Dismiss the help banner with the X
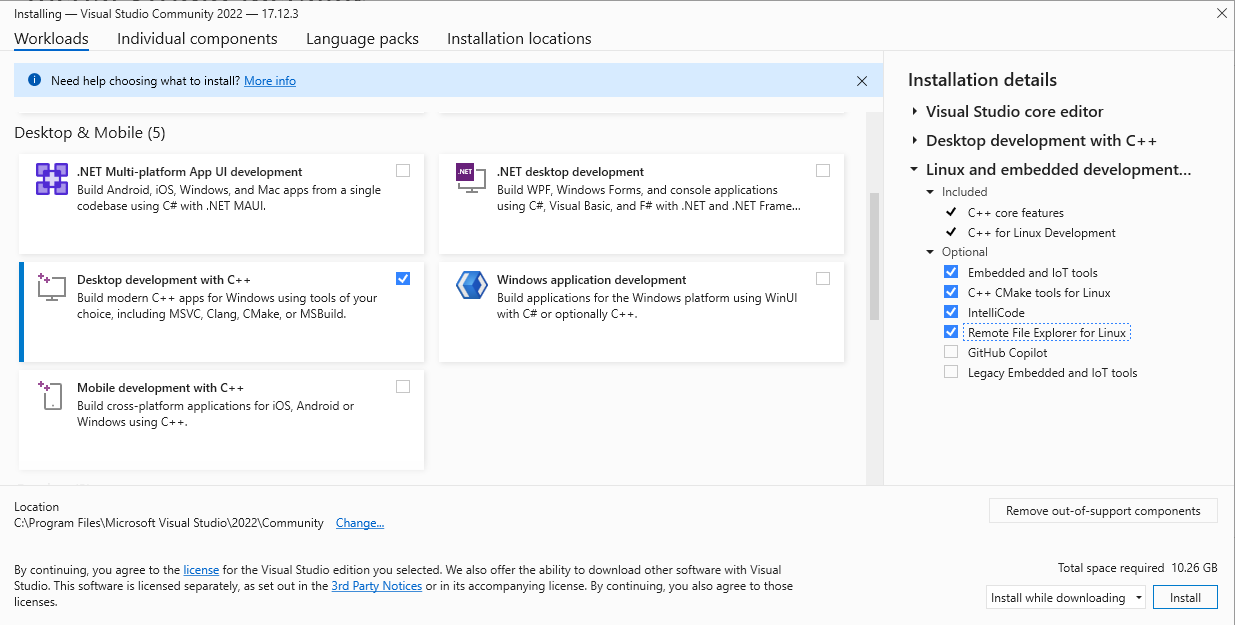 tap(862, 81)
